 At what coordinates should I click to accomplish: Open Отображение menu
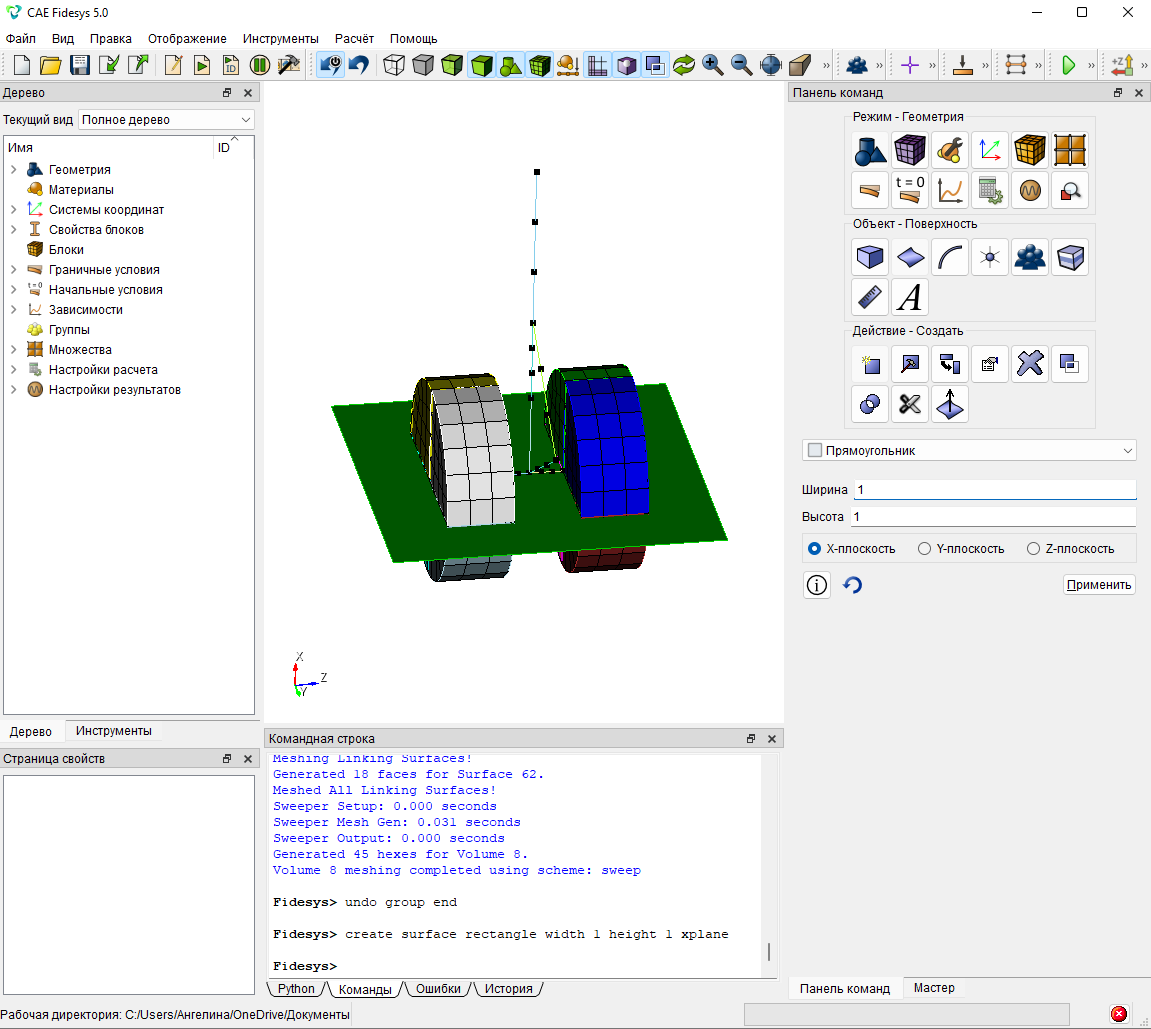click(x=187, y=38)
